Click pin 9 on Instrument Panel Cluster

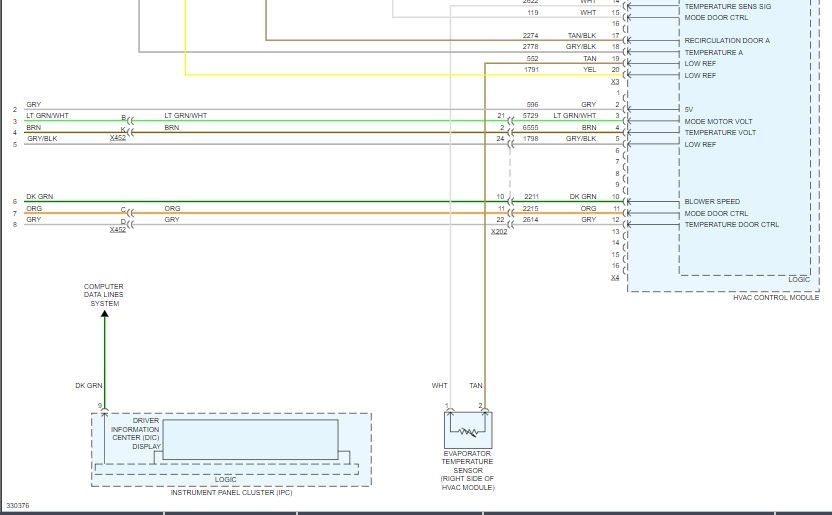click(100, 405)
